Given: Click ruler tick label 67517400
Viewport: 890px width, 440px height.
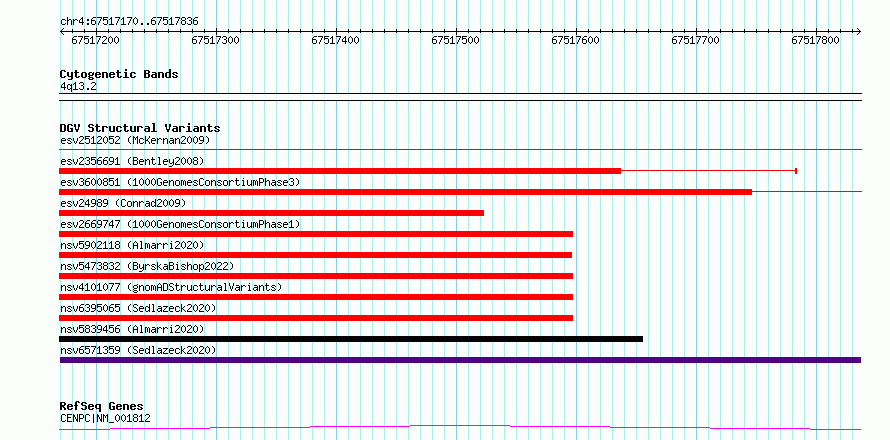Looking at the screenshot, I should click(335, 40).
